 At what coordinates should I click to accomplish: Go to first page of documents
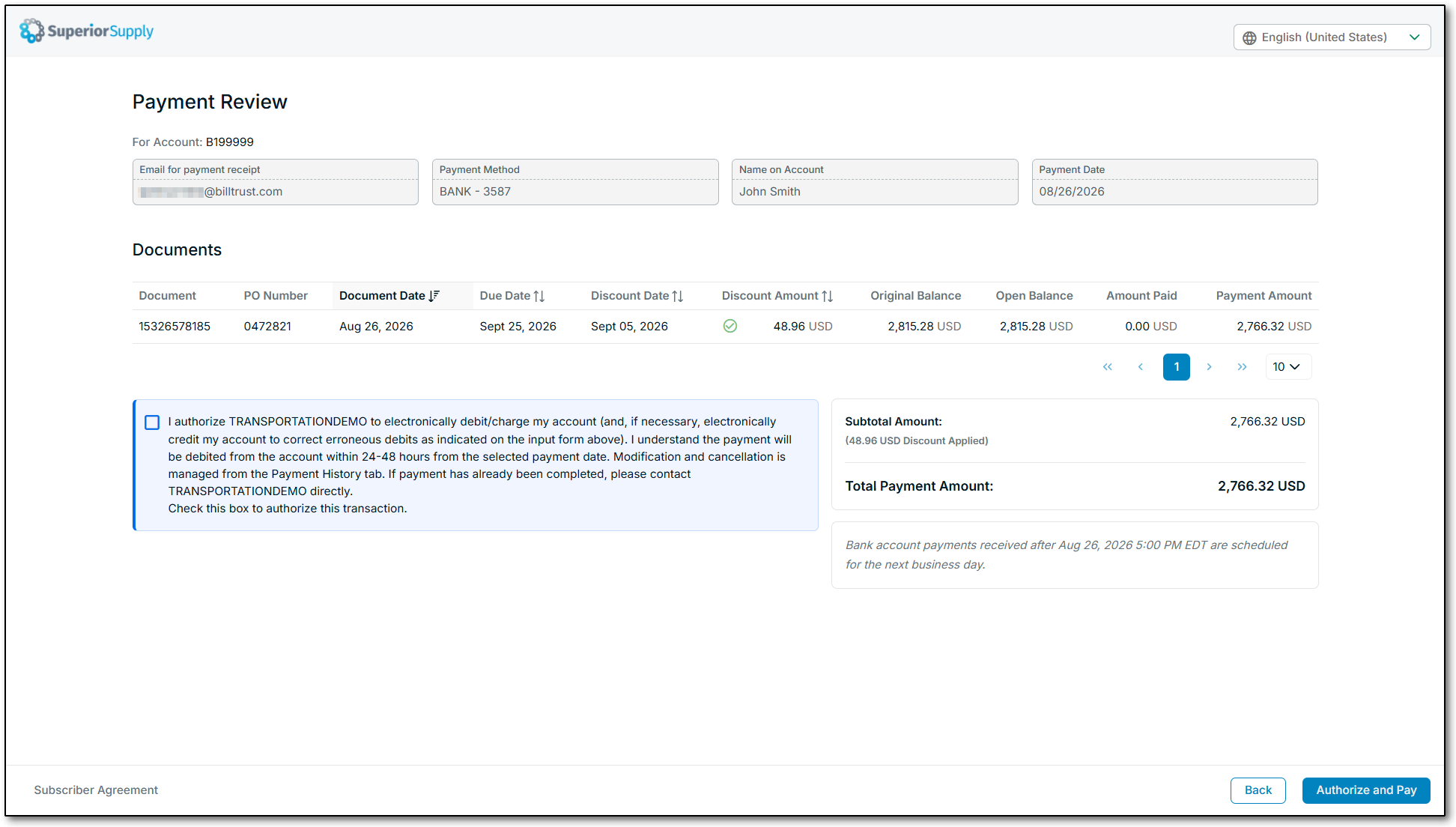[x=1108, y=367]
